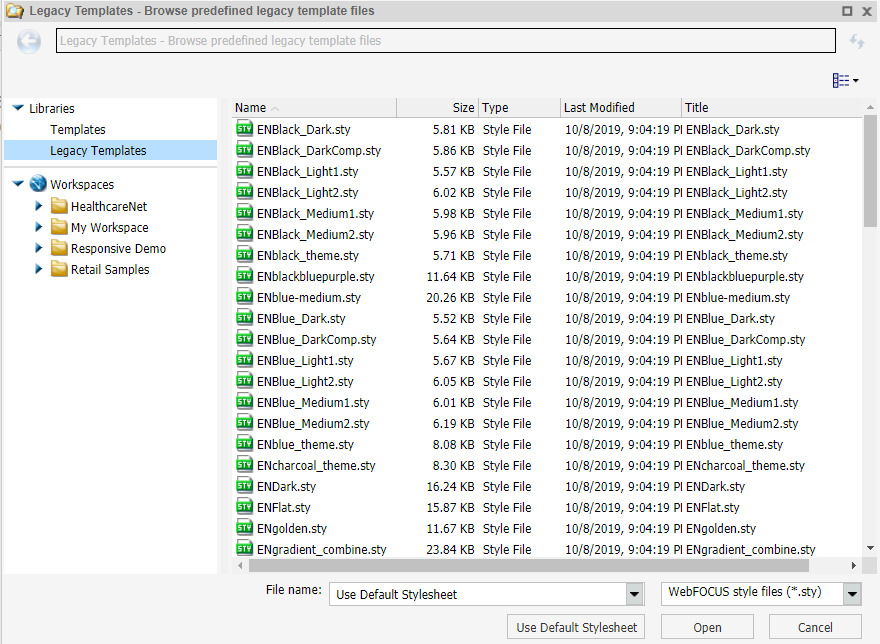The width and height of the screenshot is (880, 644).
Task: Click the ENBlue_DarkComp.sty file icon
Action: click(x=244, y=339)
